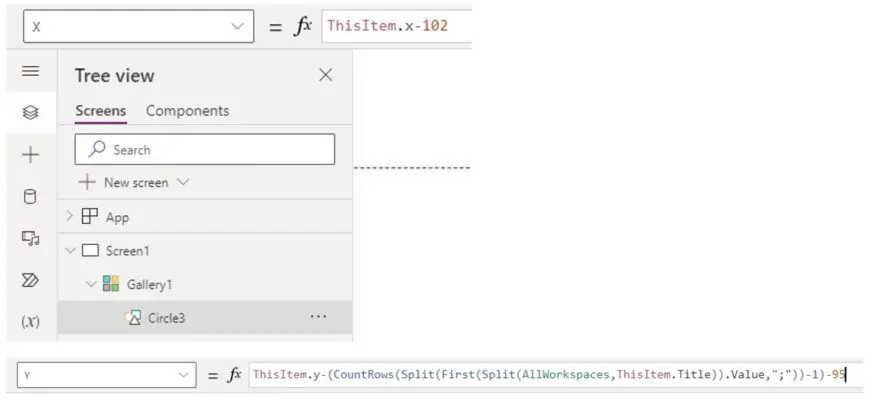Click the Screen1 rectangle icon
Image resolution: width=893 pixels, height=400 pixels.
91,250
